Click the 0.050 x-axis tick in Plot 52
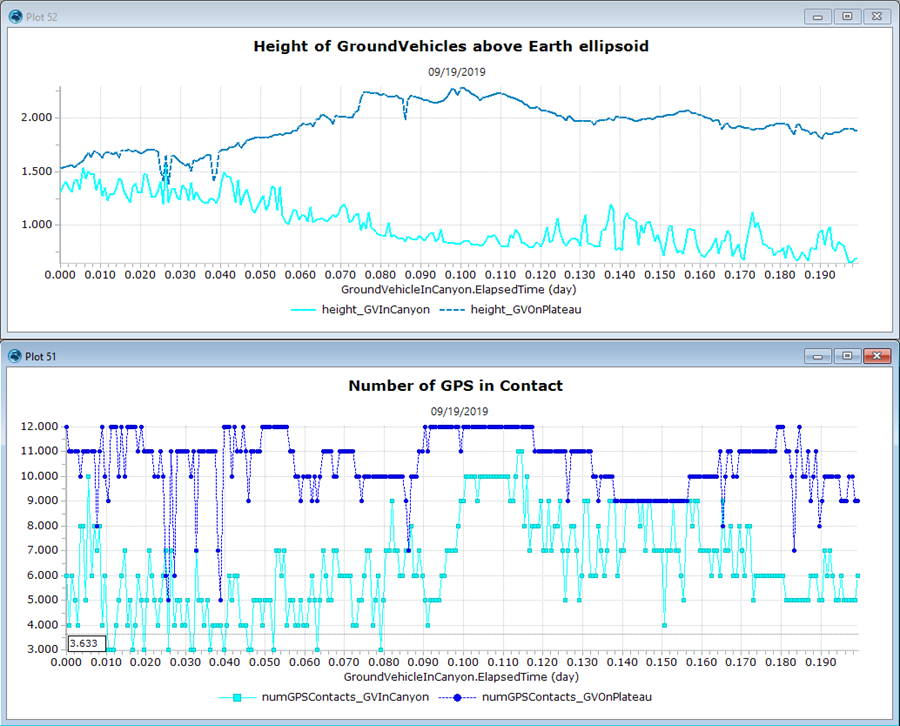This screenshot has height=726, width=900. click(261, 275)
